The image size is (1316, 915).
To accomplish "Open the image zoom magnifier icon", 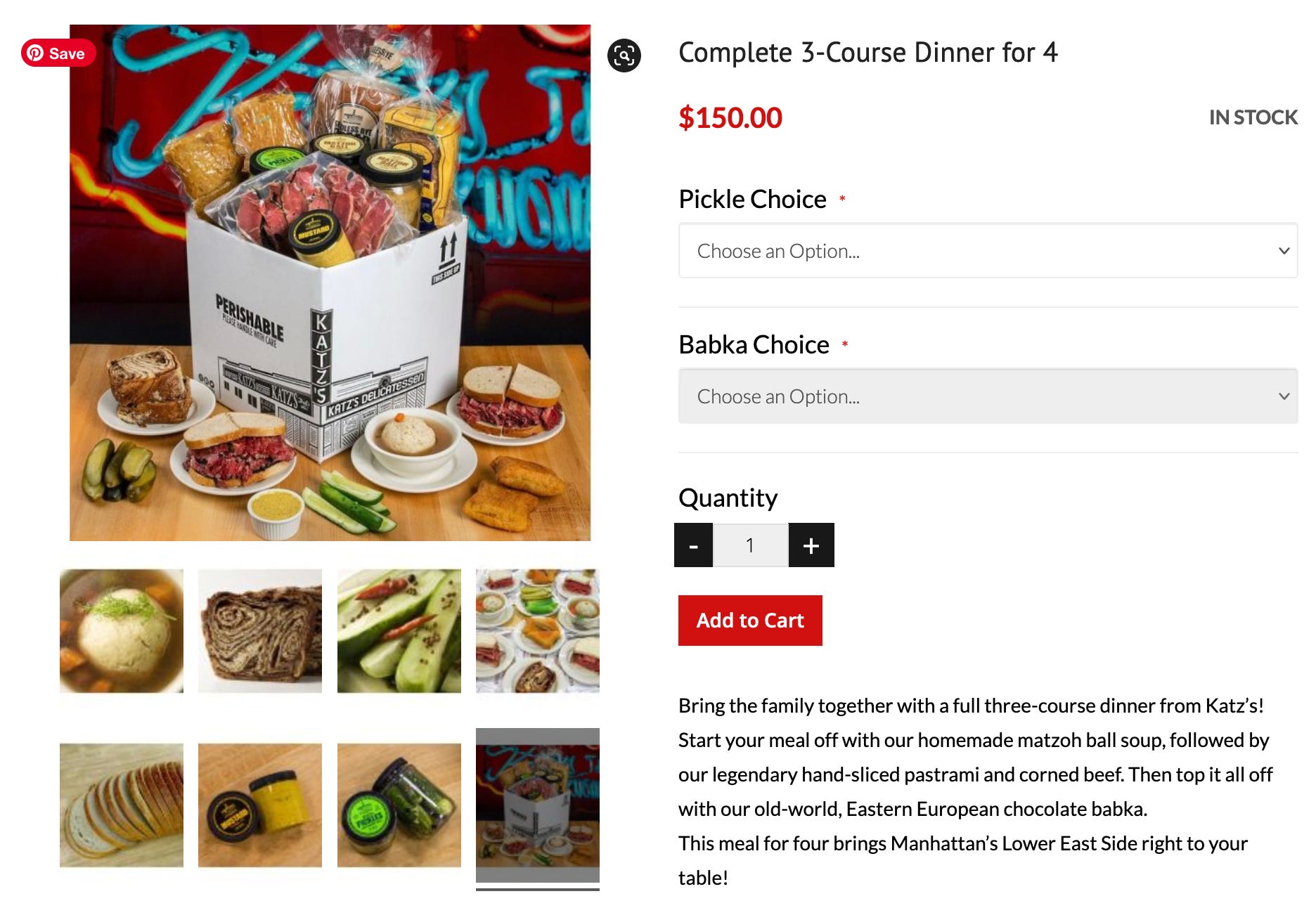I will click(624, 56).
